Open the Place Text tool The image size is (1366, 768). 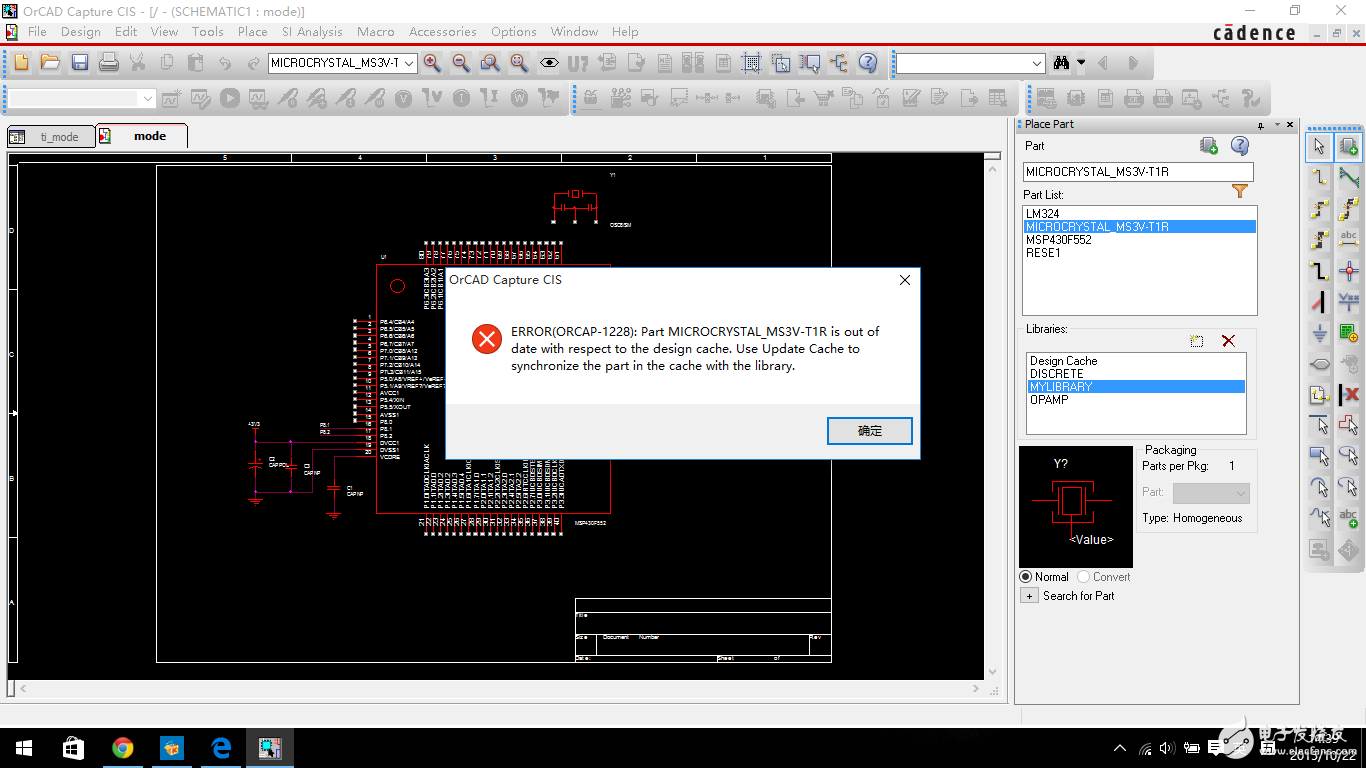pos(1348,516)
